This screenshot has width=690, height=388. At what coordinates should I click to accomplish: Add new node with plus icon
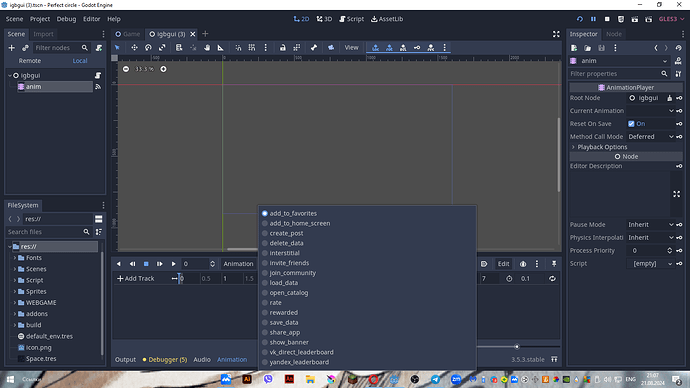click(x=12, y=48)
